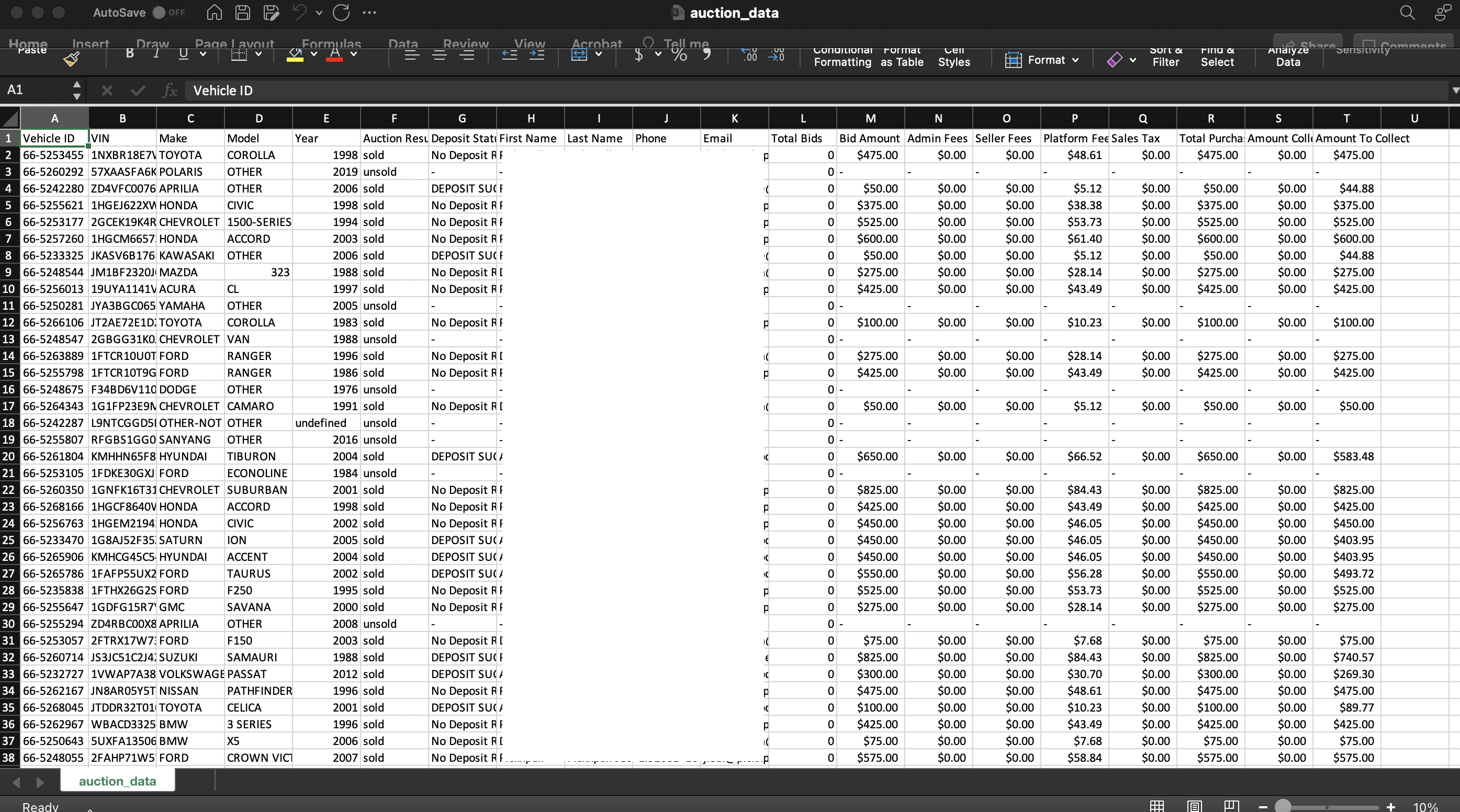Viewport: 1460px width, 812px height.
Task: Open the Format cells dropdown
Action: 1042,60
